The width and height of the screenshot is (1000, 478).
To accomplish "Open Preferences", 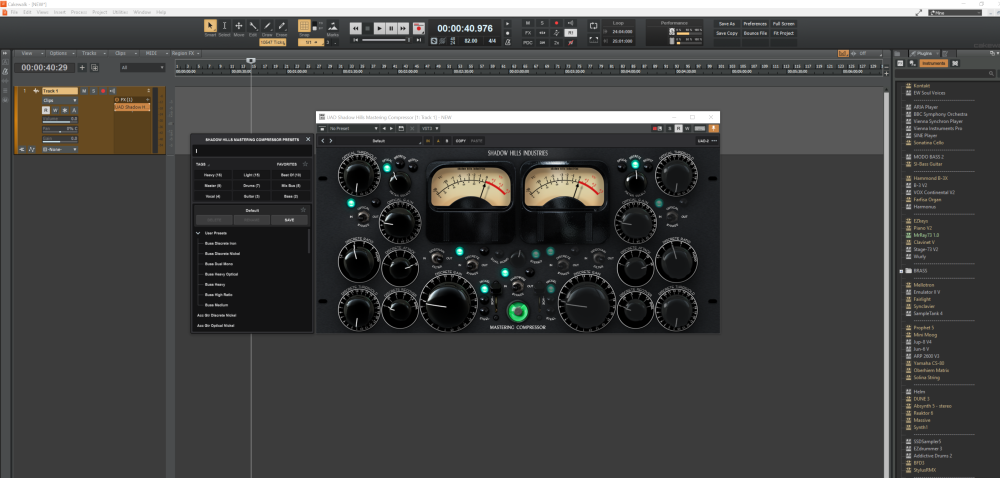I will click(754, 24).
